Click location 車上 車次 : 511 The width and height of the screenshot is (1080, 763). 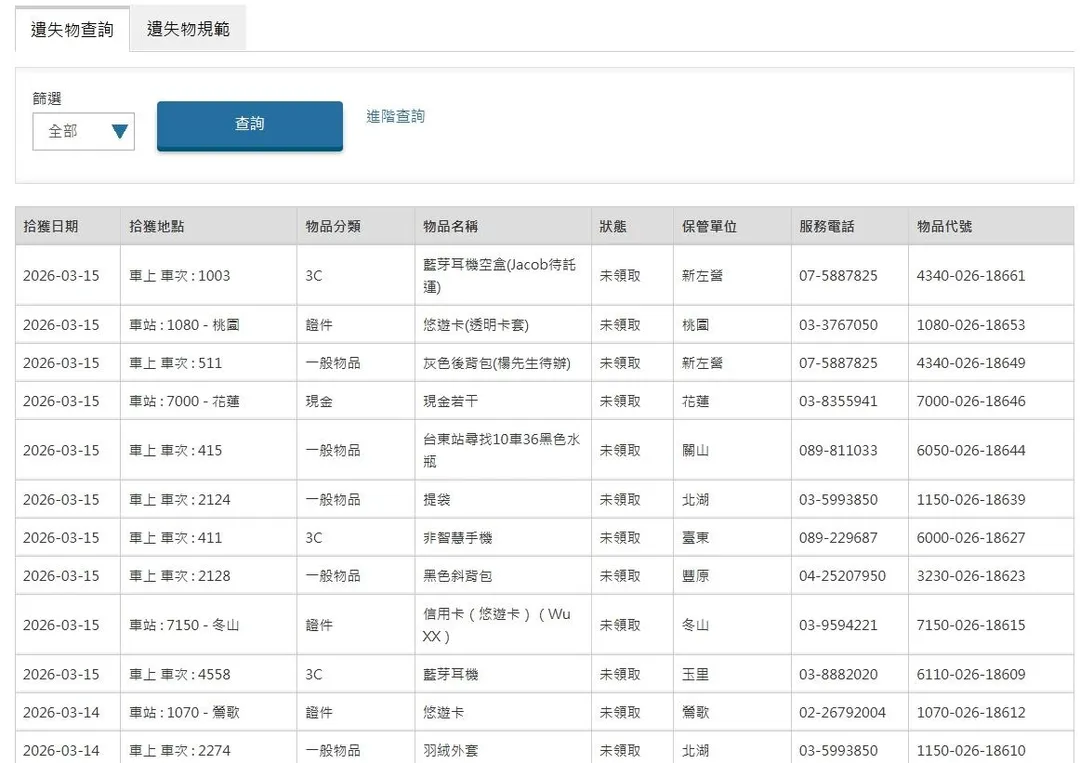click(175, 363)
